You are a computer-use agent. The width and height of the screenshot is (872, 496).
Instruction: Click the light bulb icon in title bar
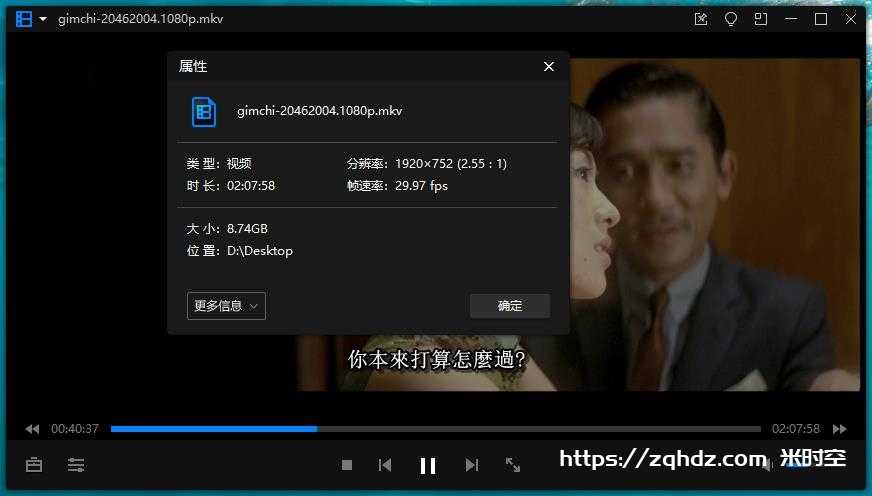pyautogui.click(x=731, y=19)
